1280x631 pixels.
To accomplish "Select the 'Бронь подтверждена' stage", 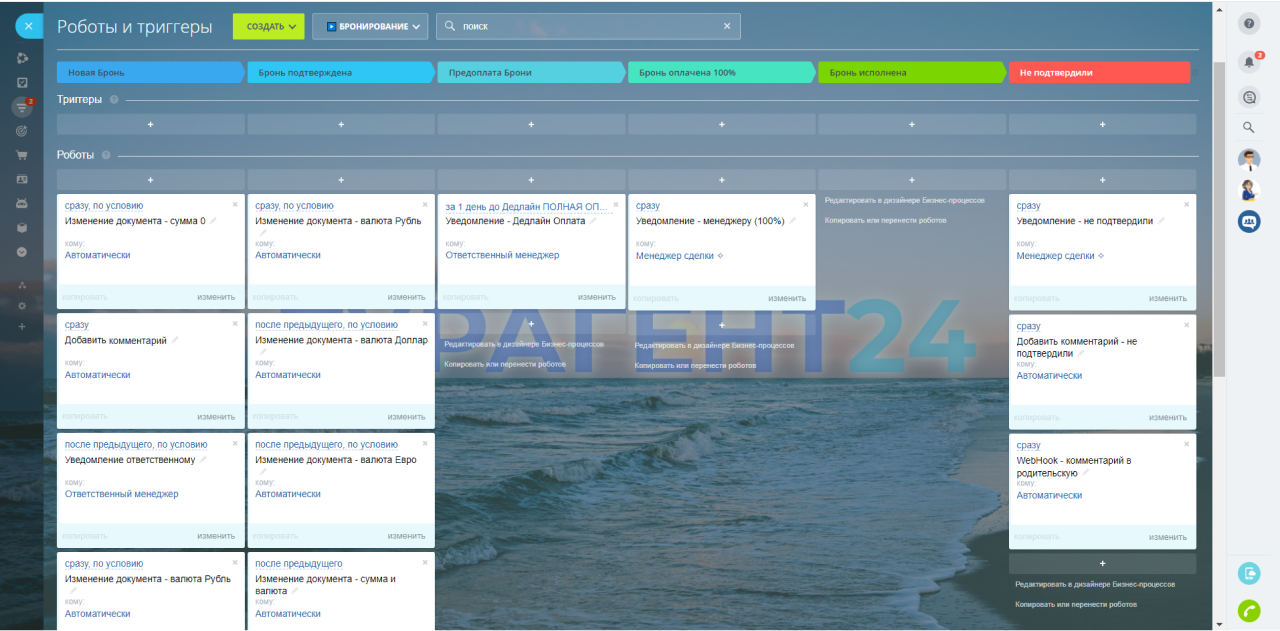I will pos(340,72).
